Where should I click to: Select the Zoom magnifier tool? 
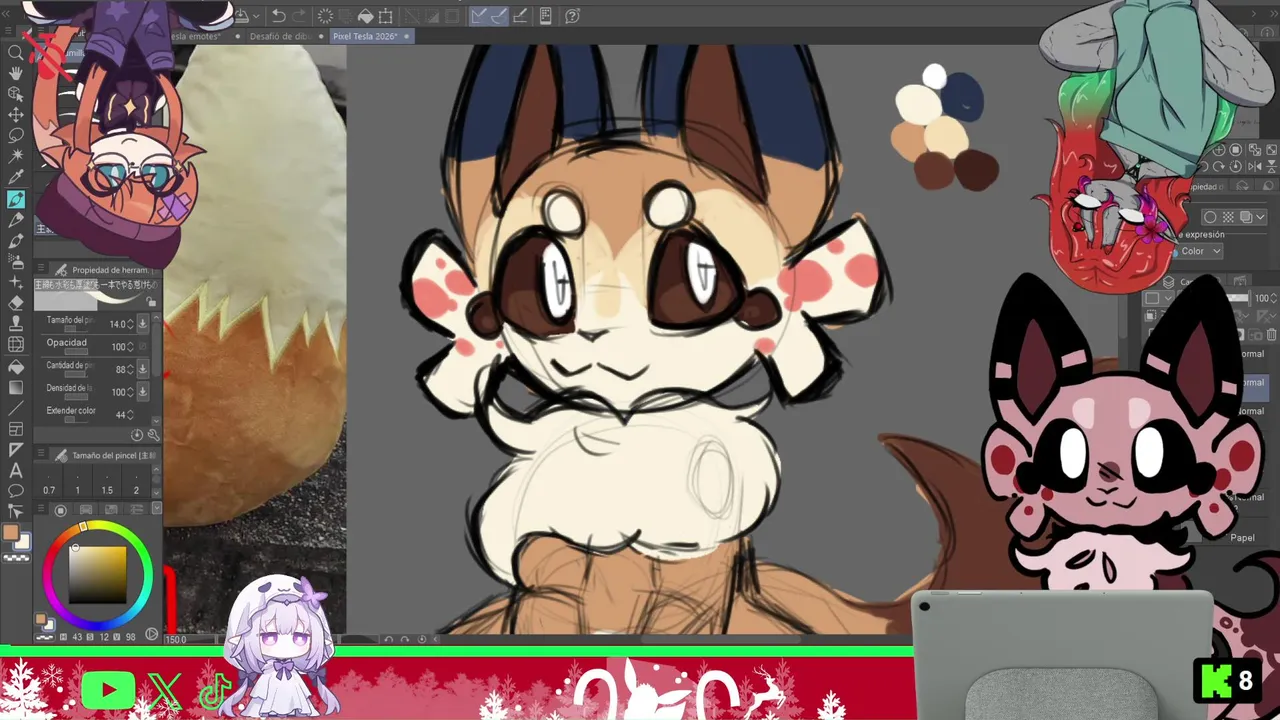(15, 53)
